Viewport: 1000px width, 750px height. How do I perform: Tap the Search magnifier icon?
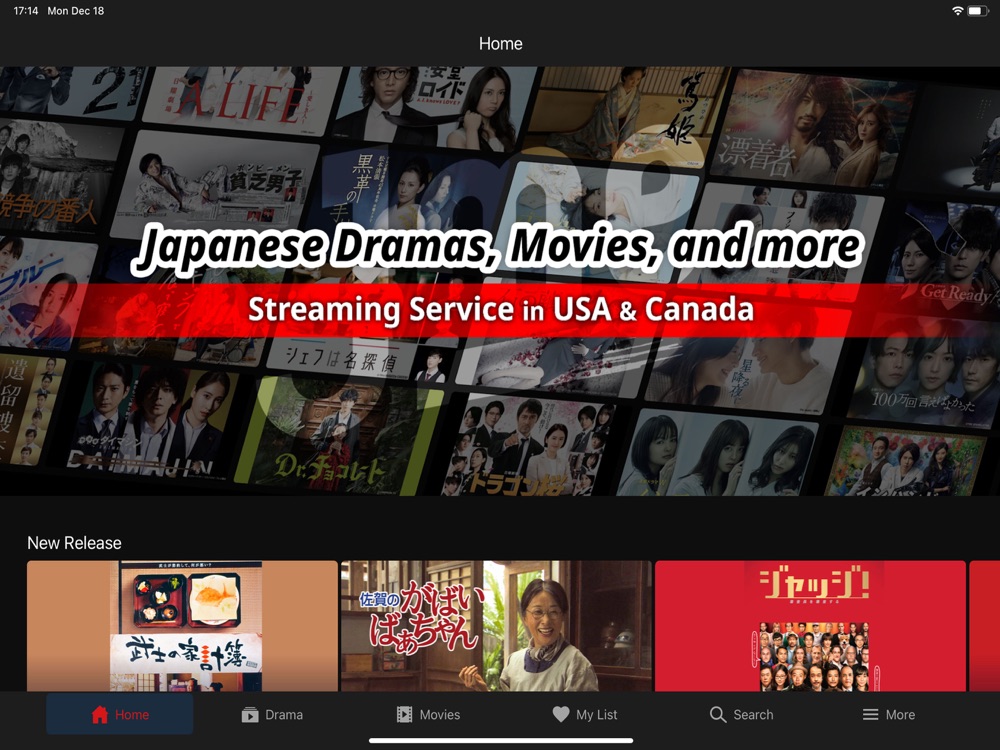[717, 714]
